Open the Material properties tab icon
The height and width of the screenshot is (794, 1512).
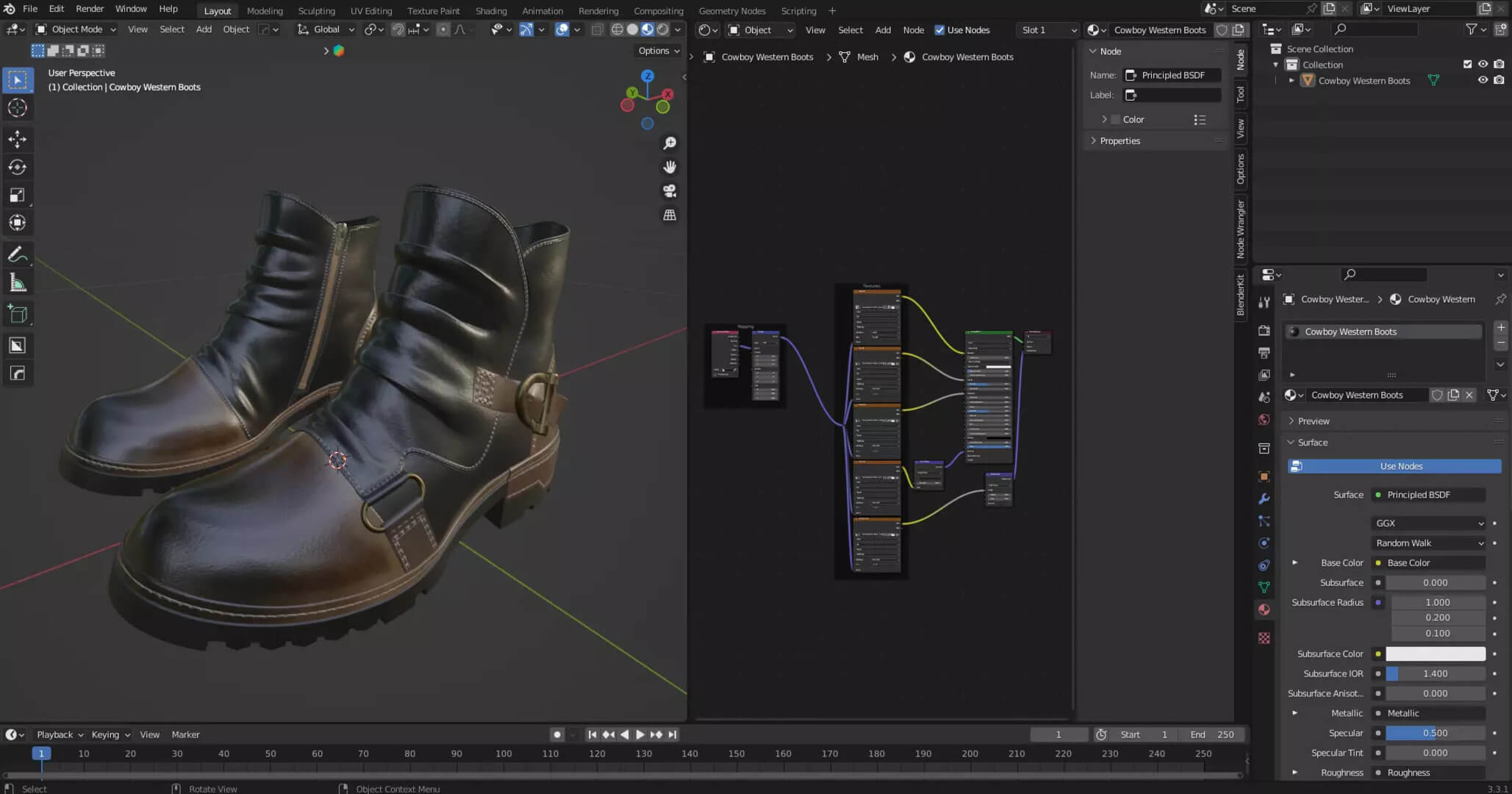click(1264, 609)
